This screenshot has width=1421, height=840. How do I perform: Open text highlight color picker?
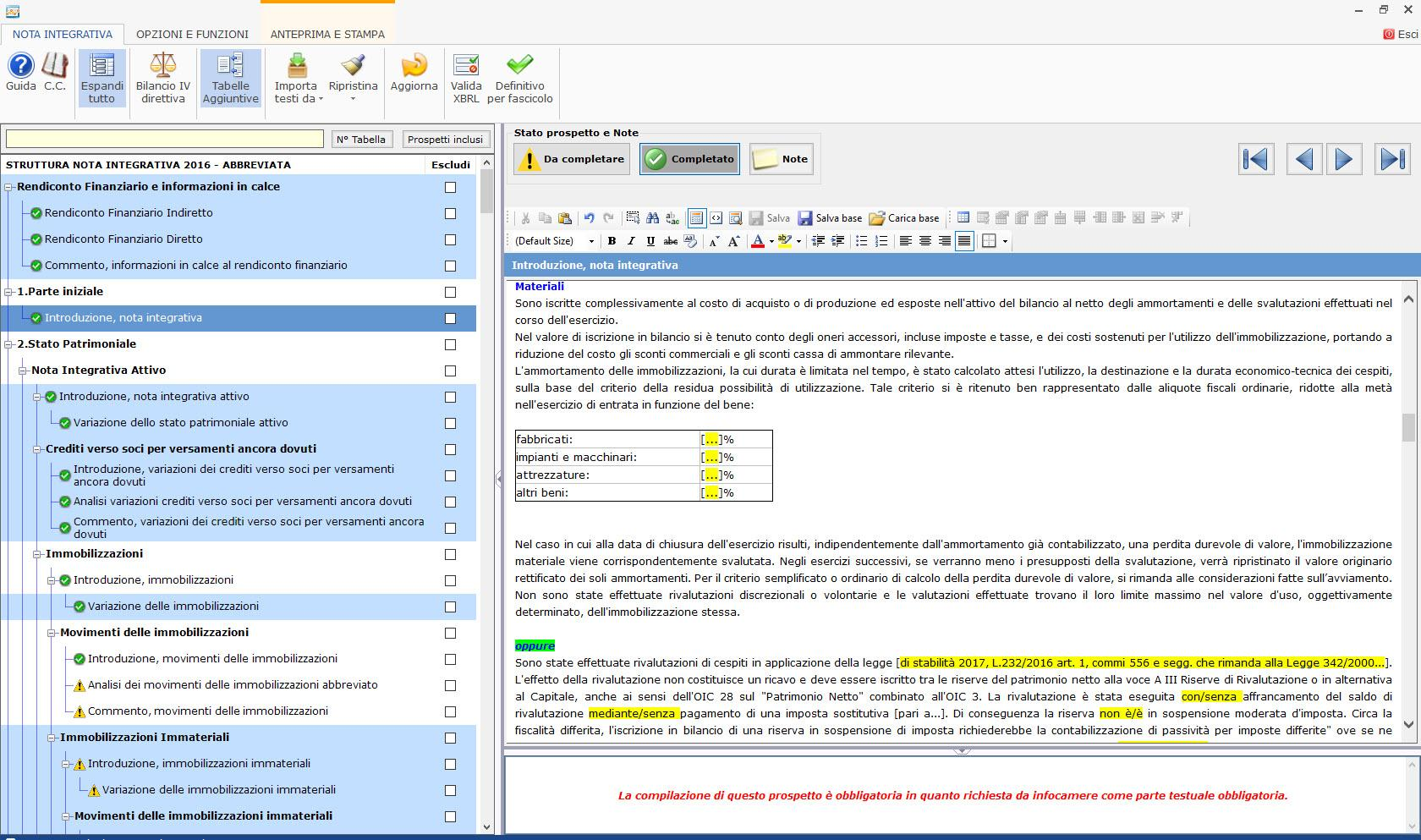click(x=798, y=241)
